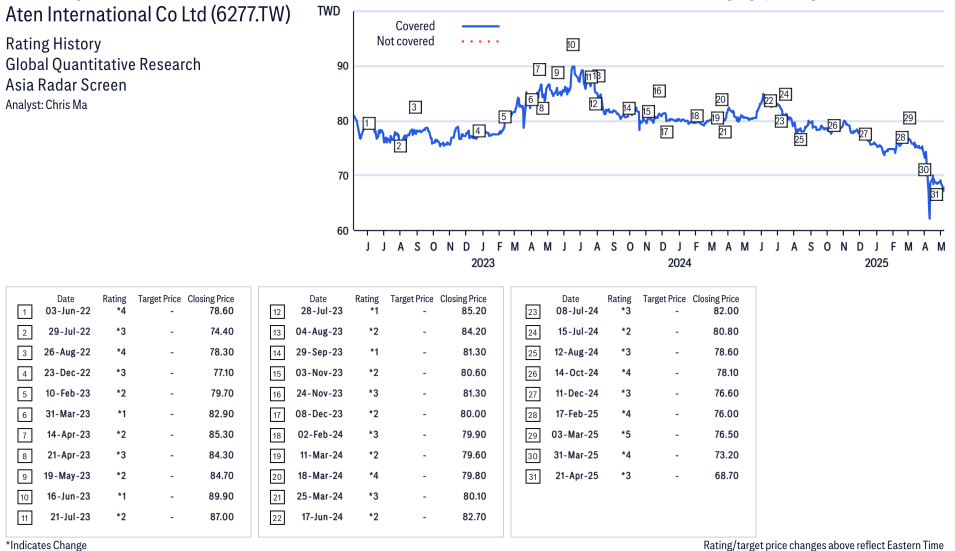Click chart marker 14 on the chart
Image resolution: width=955 pixels, height=551 pixels.
click(629, 108)
